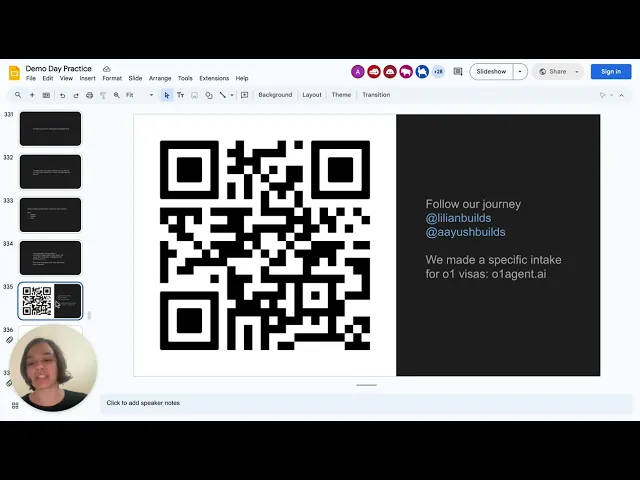This screenshot has height=480, width=640.
Task: Open the Layout options
Action: 312,95
